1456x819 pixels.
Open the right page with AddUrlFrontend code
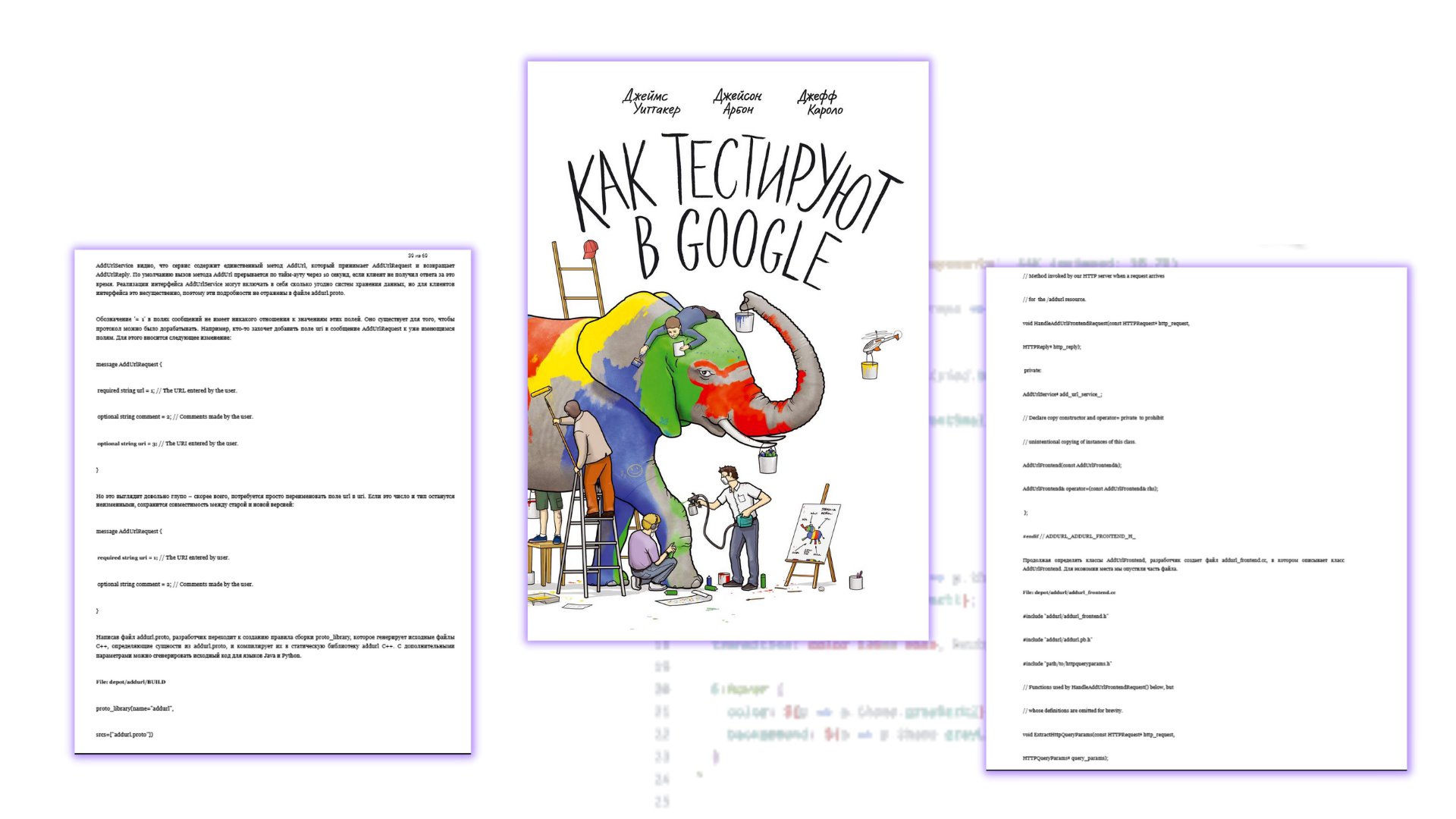click(1197, 518)
